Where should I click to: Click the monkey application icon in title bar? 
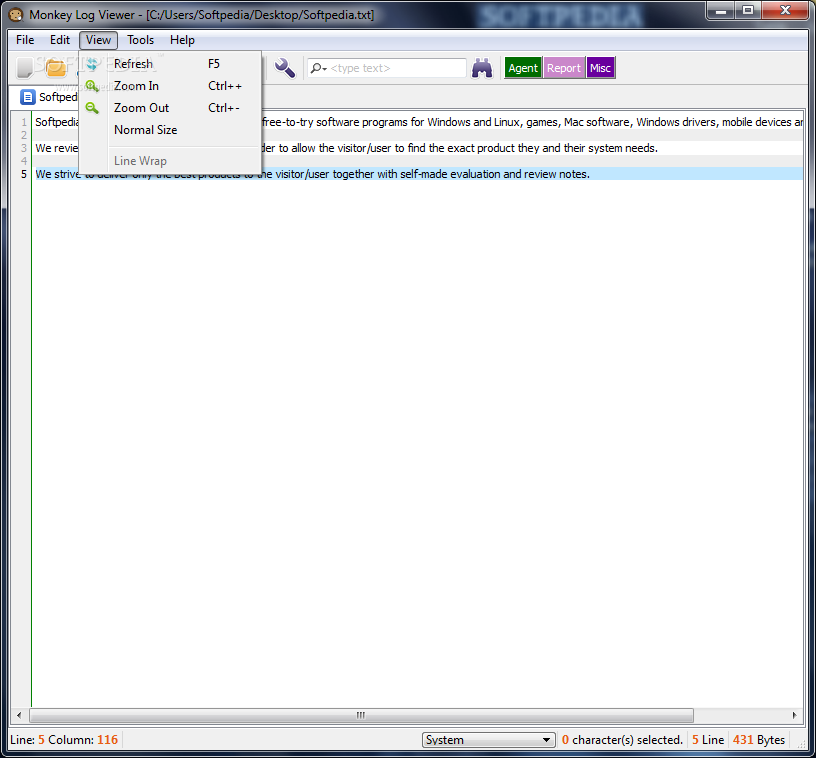click(16, 15)
